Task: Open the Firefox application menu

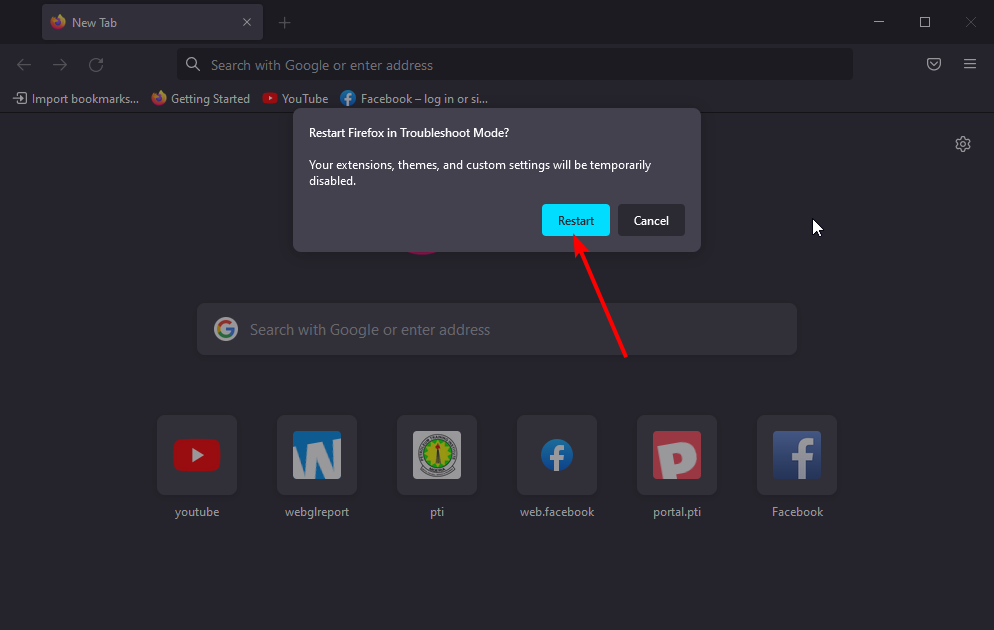Action: tap(969, 64)
